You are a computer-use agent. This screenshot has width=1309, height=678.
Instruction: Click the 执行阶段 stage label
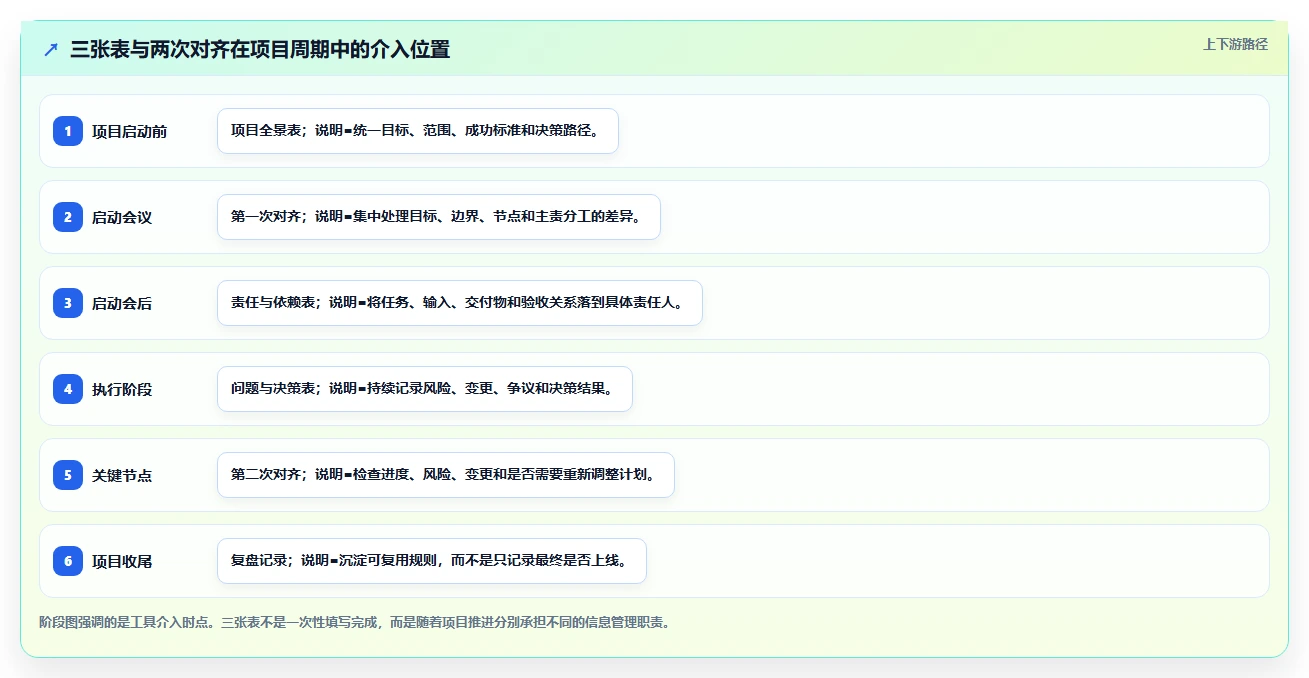122,389
